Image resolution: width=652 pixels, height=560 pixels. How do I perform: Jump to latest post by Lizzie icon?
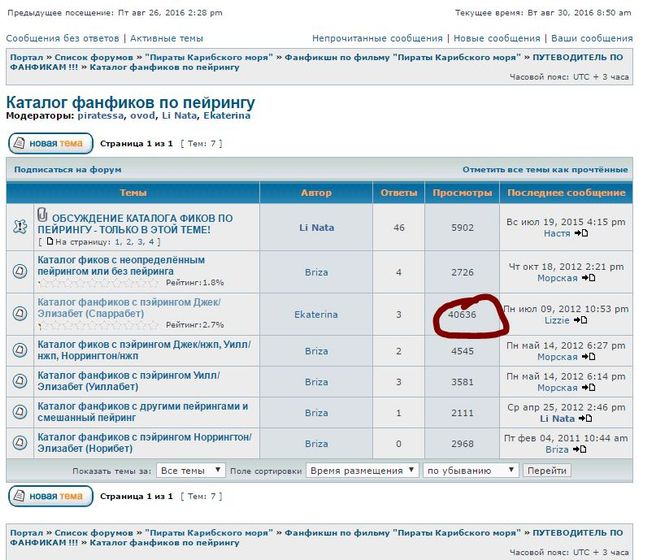click(x=581, y=321)
